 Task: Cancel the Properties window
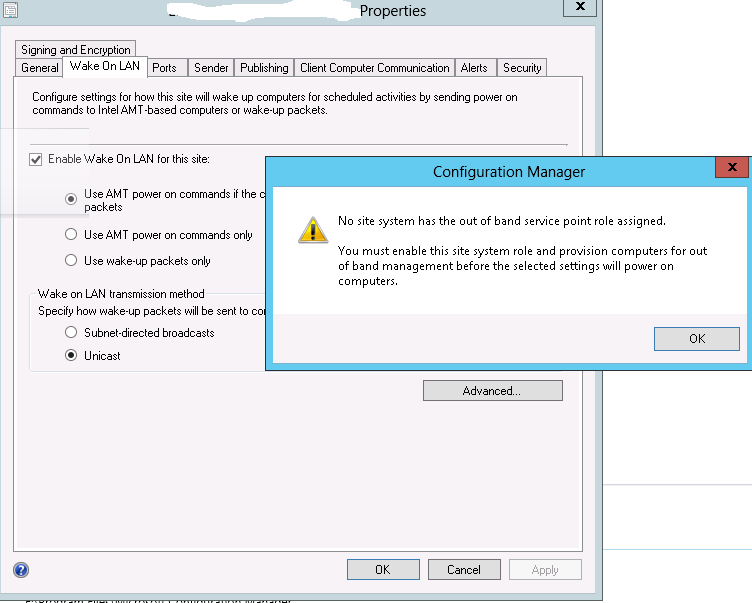(x=464, y=569)
